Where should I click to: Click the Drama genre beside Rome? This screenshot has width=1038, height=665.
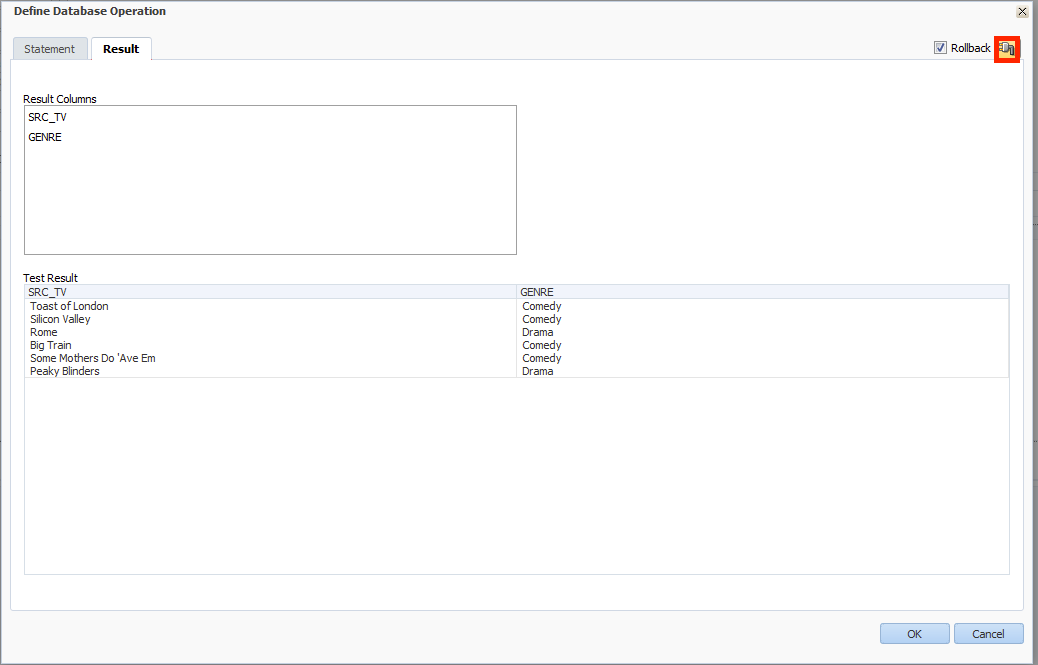(x=538, y=332)
